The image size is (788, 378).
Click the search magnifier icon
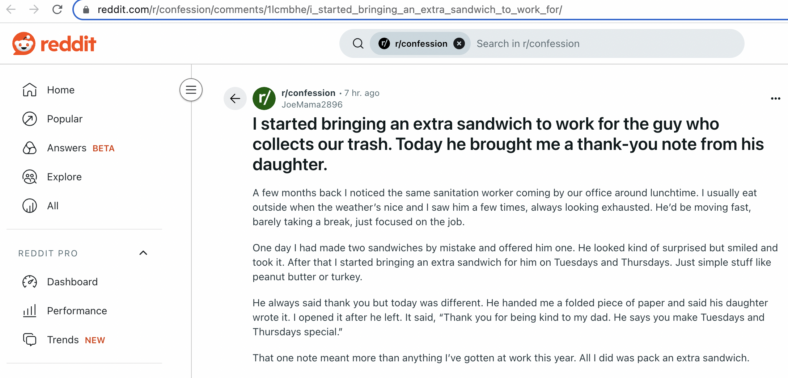click(x=358, y=44)
